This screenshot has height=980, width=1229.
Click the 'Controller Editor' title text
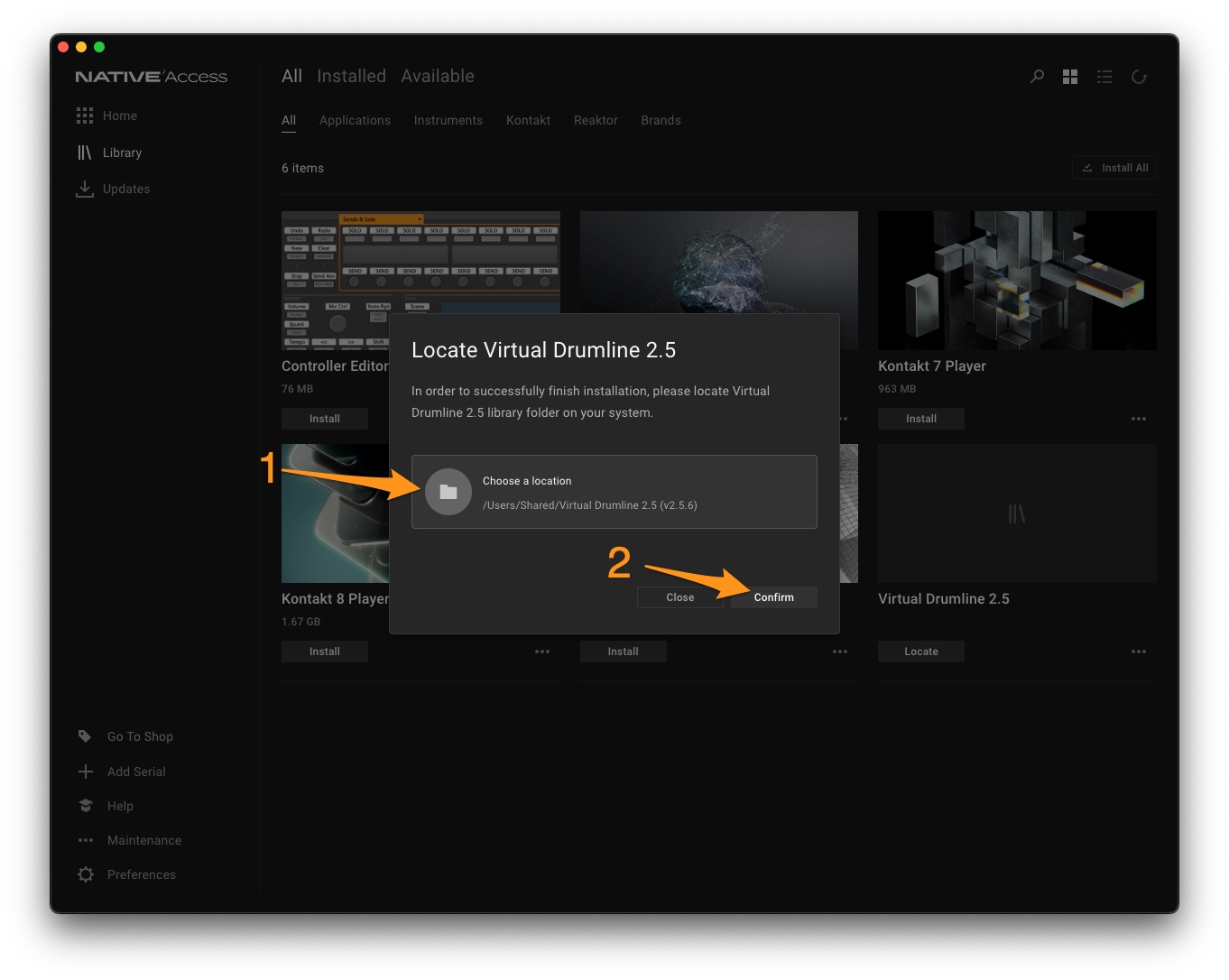335,365
